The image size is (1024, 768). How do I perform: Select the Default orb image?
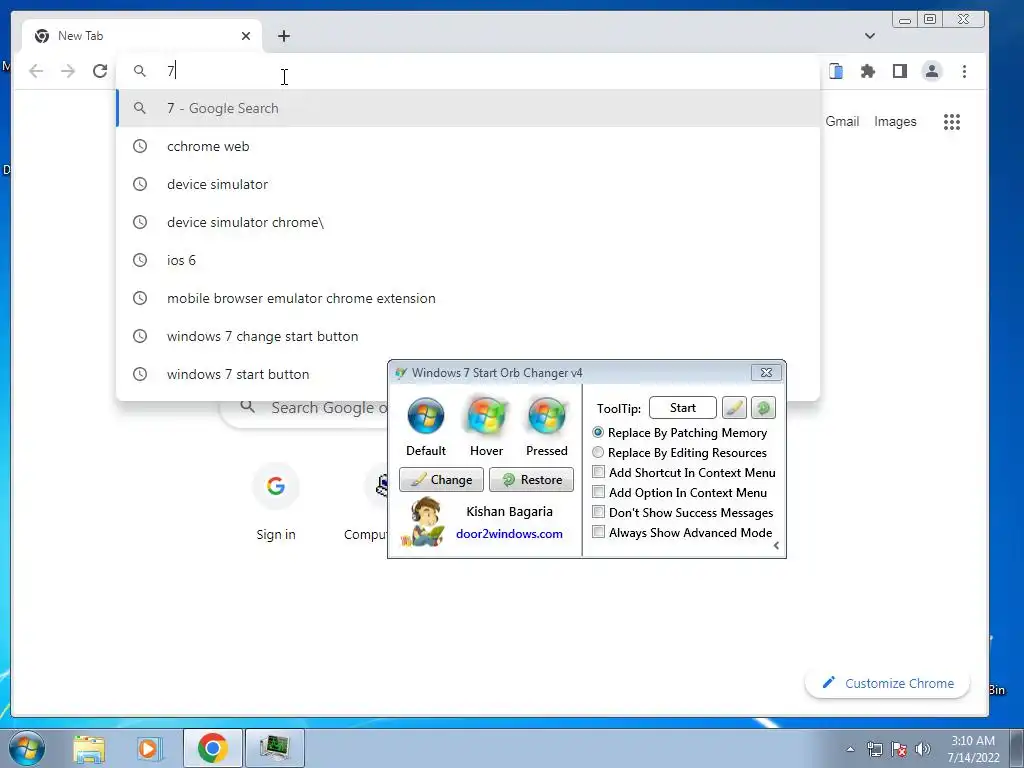(x=426, y=416)
